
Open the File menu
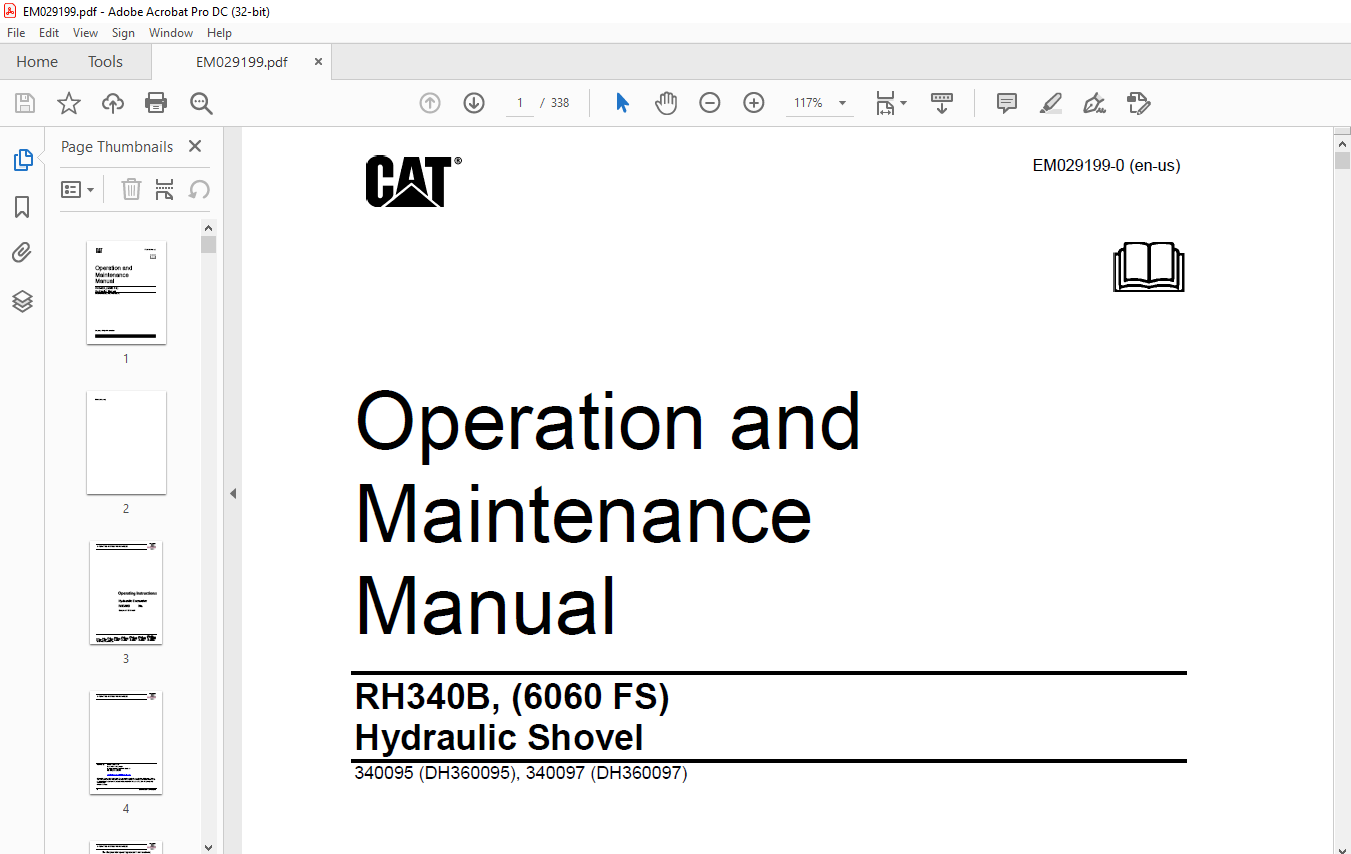[16, 33]
